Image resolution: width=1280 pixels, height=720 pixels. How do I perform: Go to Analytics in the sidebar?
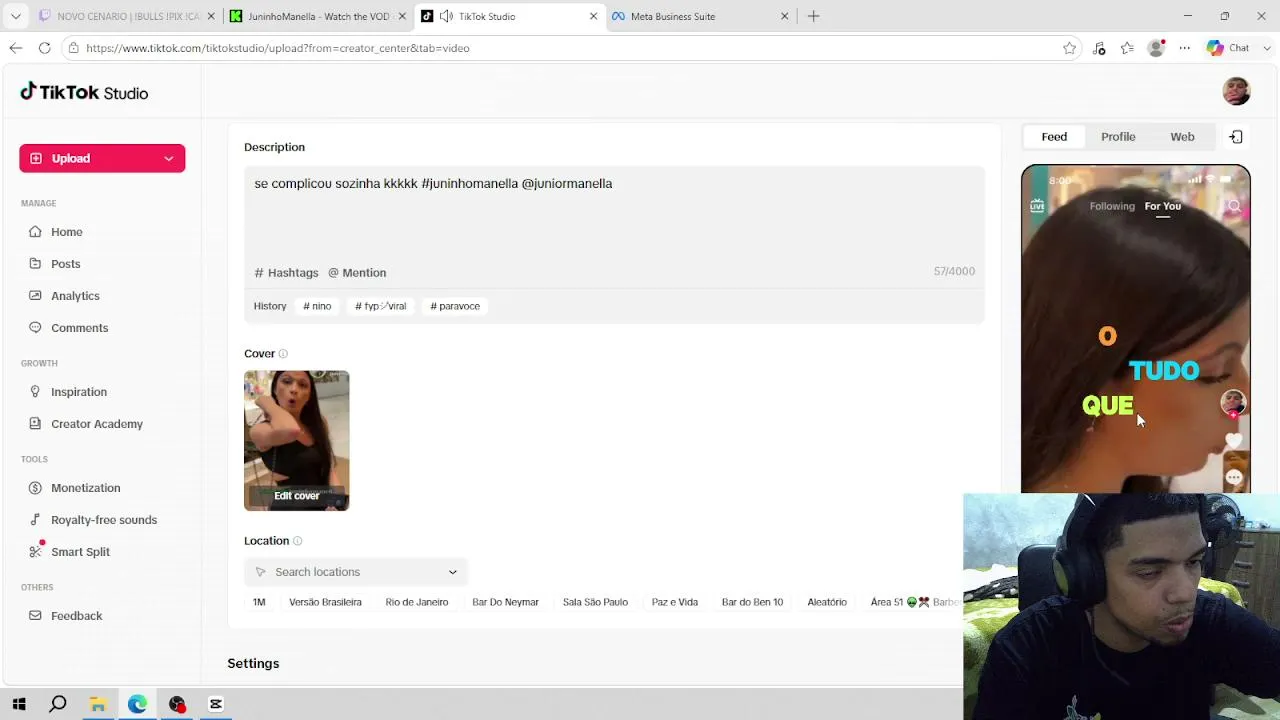75,296
